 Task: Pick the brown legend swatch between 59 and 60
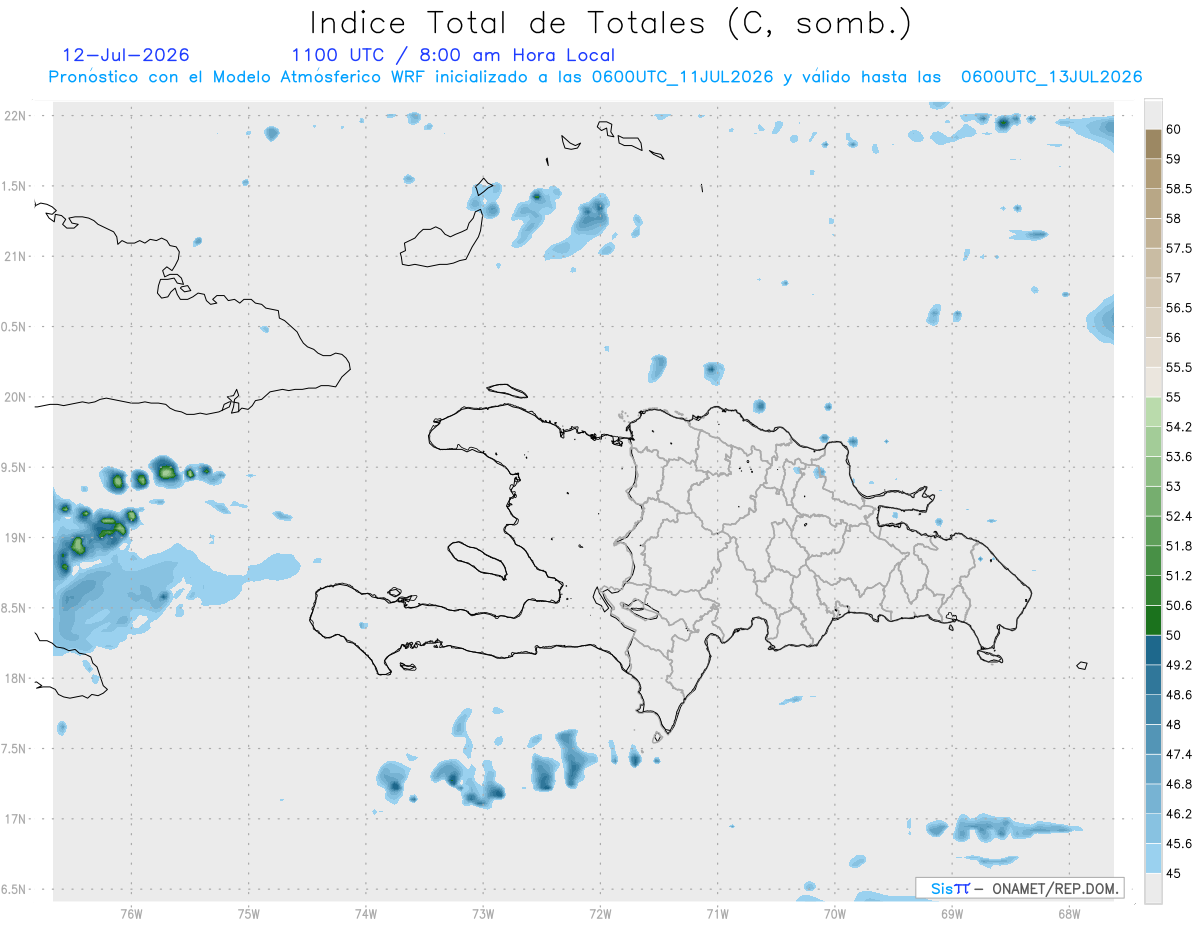(1153, 144)
